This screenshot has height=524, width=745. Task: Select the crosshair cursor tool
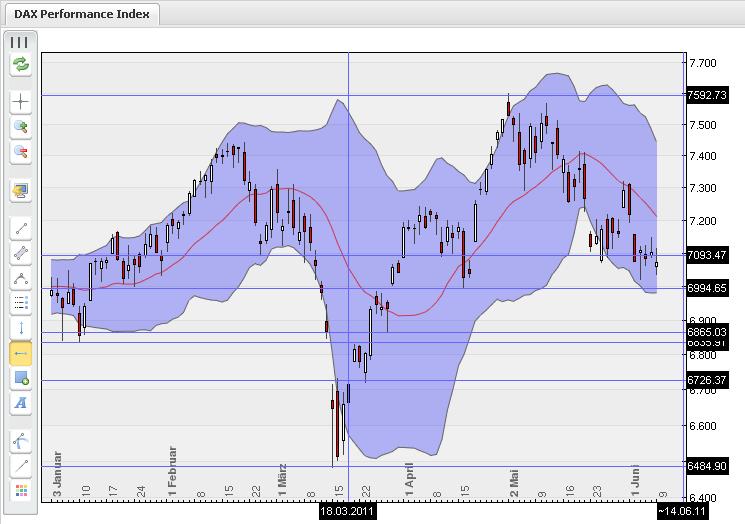coord(20,102)
